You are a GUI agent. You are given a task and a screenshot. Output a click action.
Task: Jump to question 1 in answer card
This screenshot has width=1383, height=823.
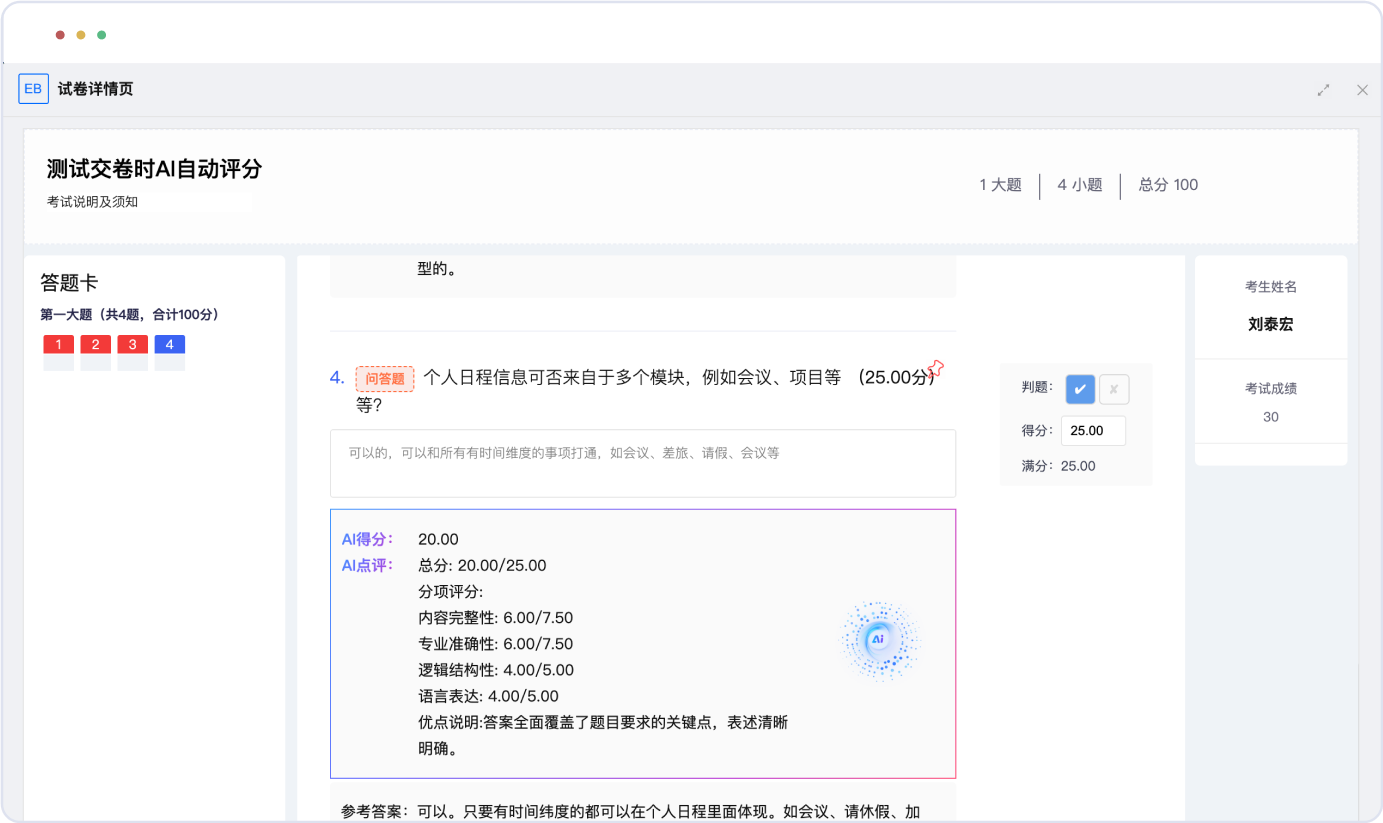pyautogui.click(x=59, y=345)
